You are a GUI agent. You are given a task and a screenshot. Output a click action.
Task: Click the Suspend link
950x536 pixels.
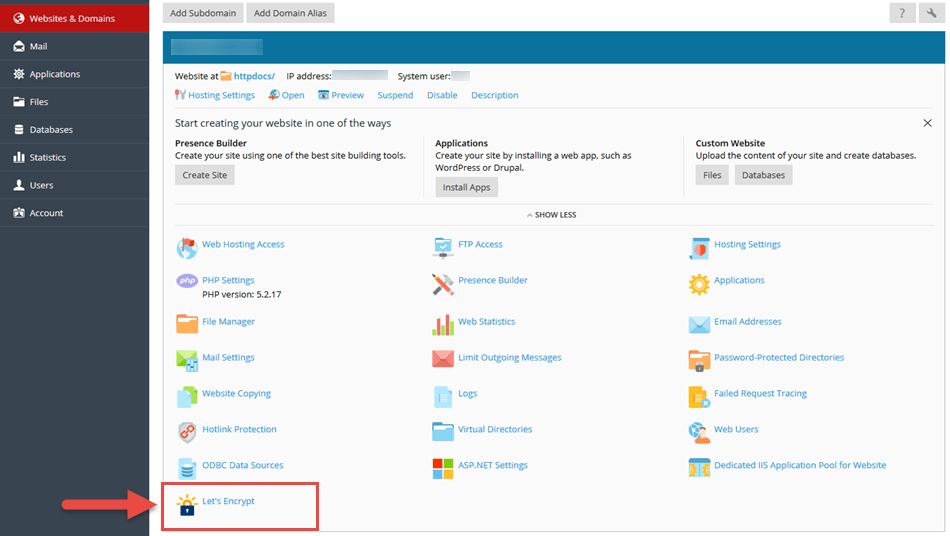pos(395,96)
